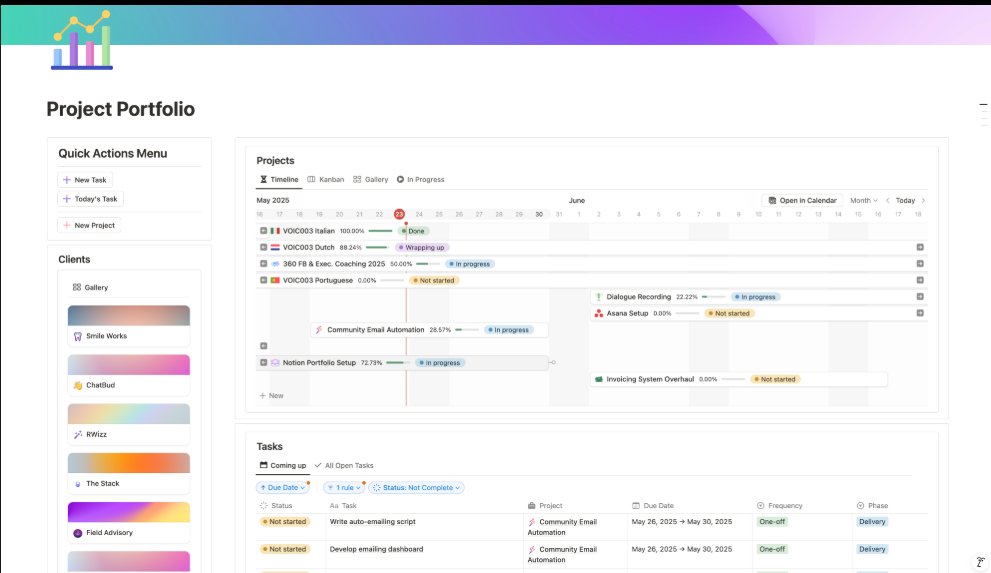Click the Notion Portfolio Setup project icon
The height and width of the screenshot is (573, 991).
pos(275,363)
